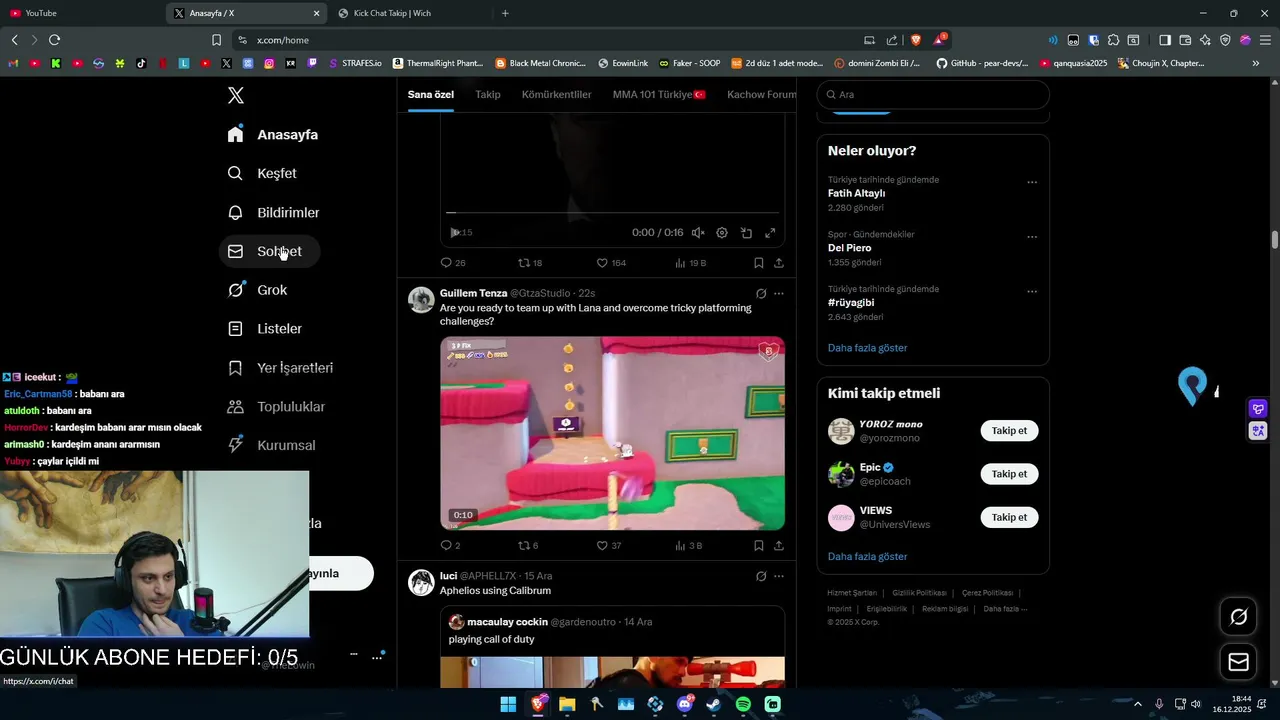Switch to Sana özel tab
The height and width of the screenshot is (720, 1280).
pyautogui.click(x=431, y=95)
